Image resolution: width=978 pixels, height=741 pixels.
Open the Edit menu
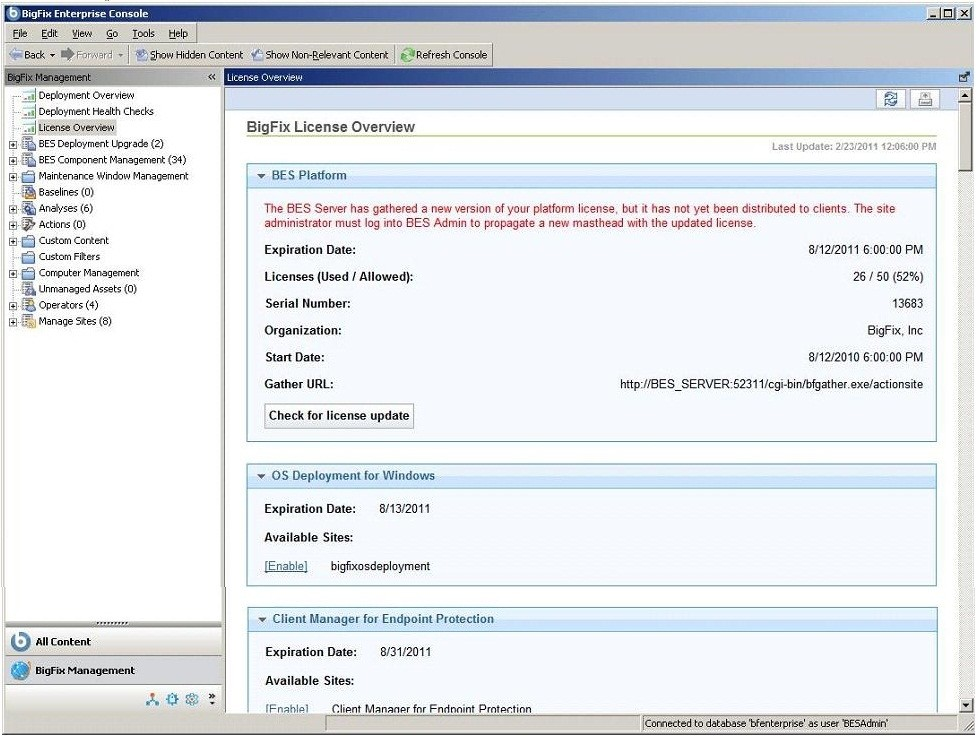point(49,34)
